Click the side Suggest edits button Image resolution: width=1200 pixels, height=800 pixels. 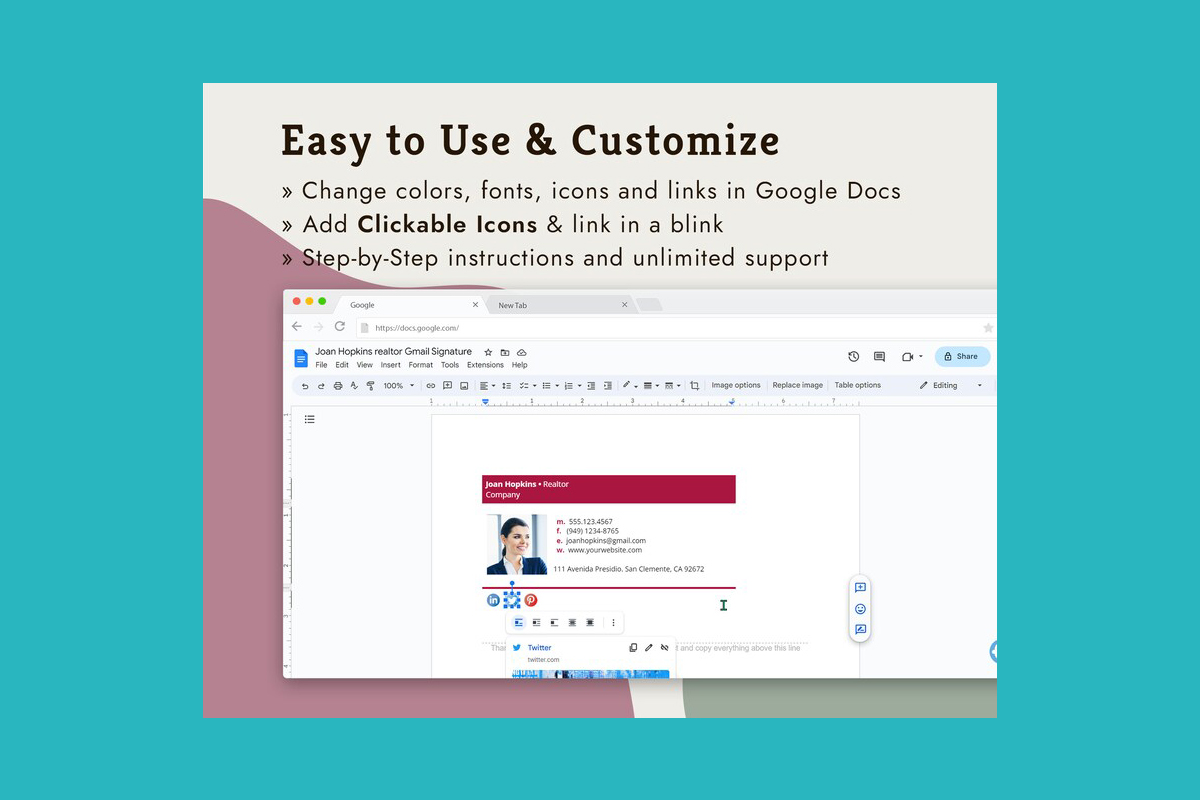click(x=860, y=630)
